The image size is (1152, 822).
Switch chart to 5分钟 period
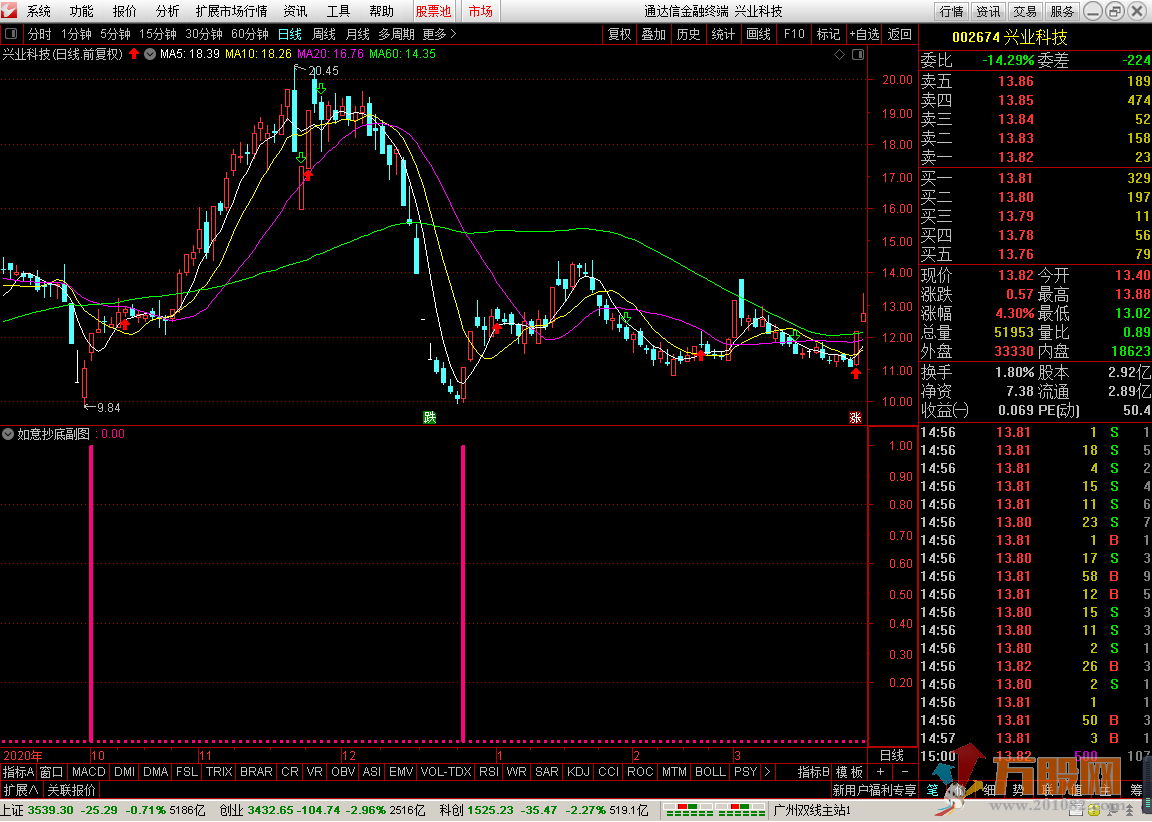coord(115,34)
